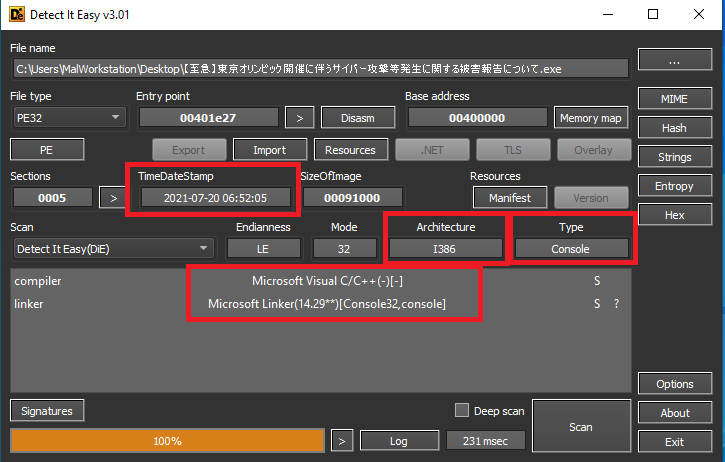Open the Hash calculation window

coord(674,129)
